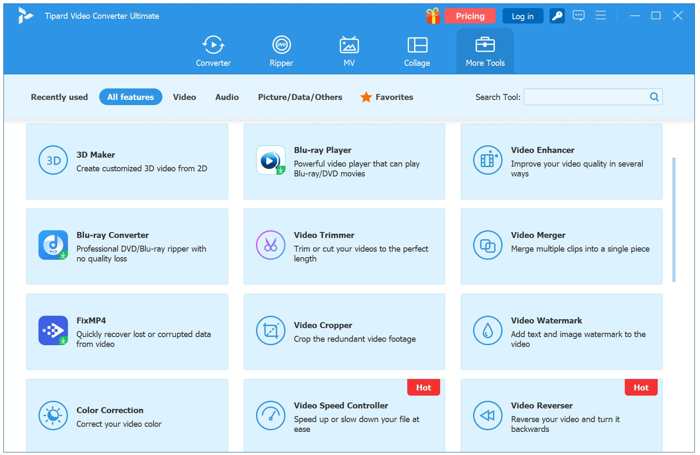
Task: Click the Log in button
Action: tap(522, 16)
